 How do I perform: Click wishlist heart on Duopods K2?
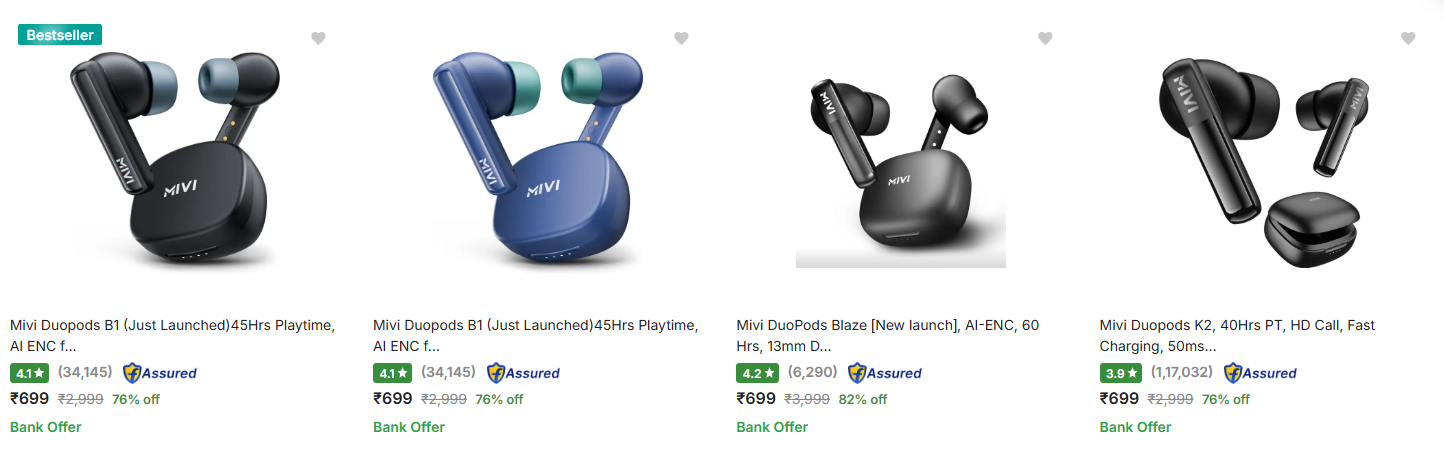1408,38
